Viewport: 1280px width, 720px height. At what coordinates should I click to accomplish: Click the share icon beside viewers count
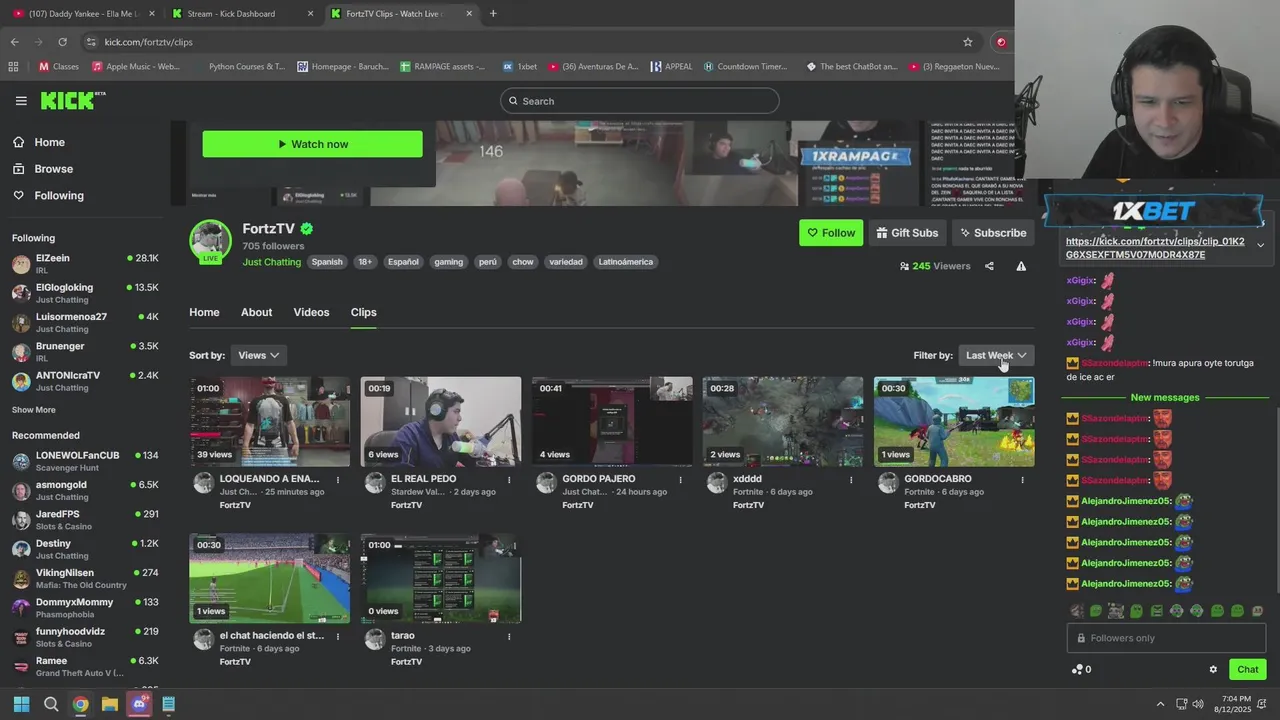tap(989, 266)
